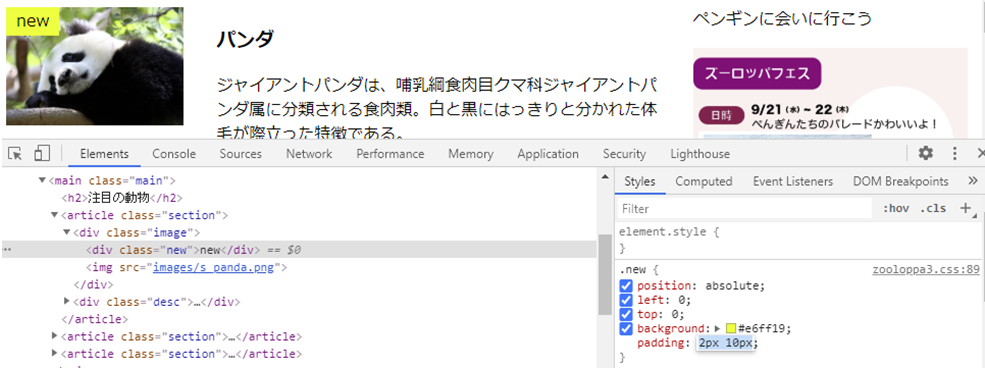Open the Security tab
The image size is (985, 368).
tap(624, 154)
